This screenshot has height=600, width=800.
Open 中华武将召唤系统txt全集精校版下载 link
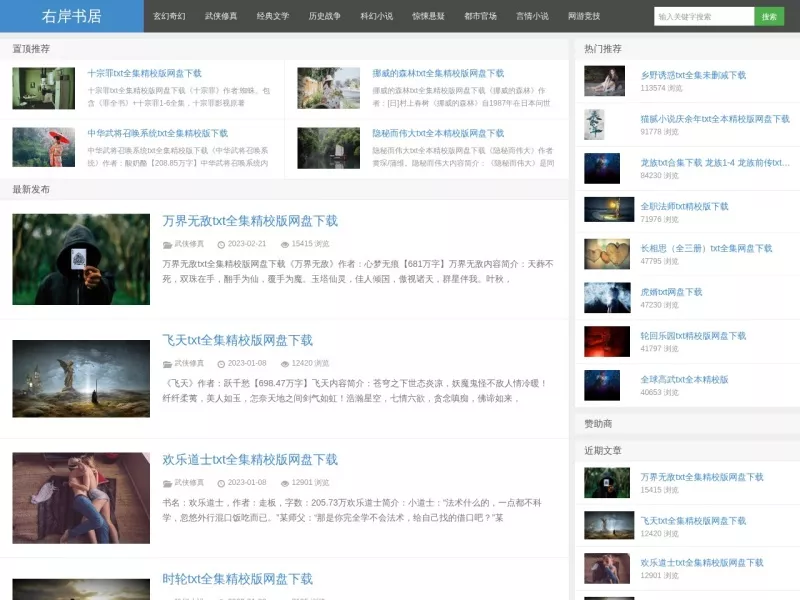[x=158, y=134]
